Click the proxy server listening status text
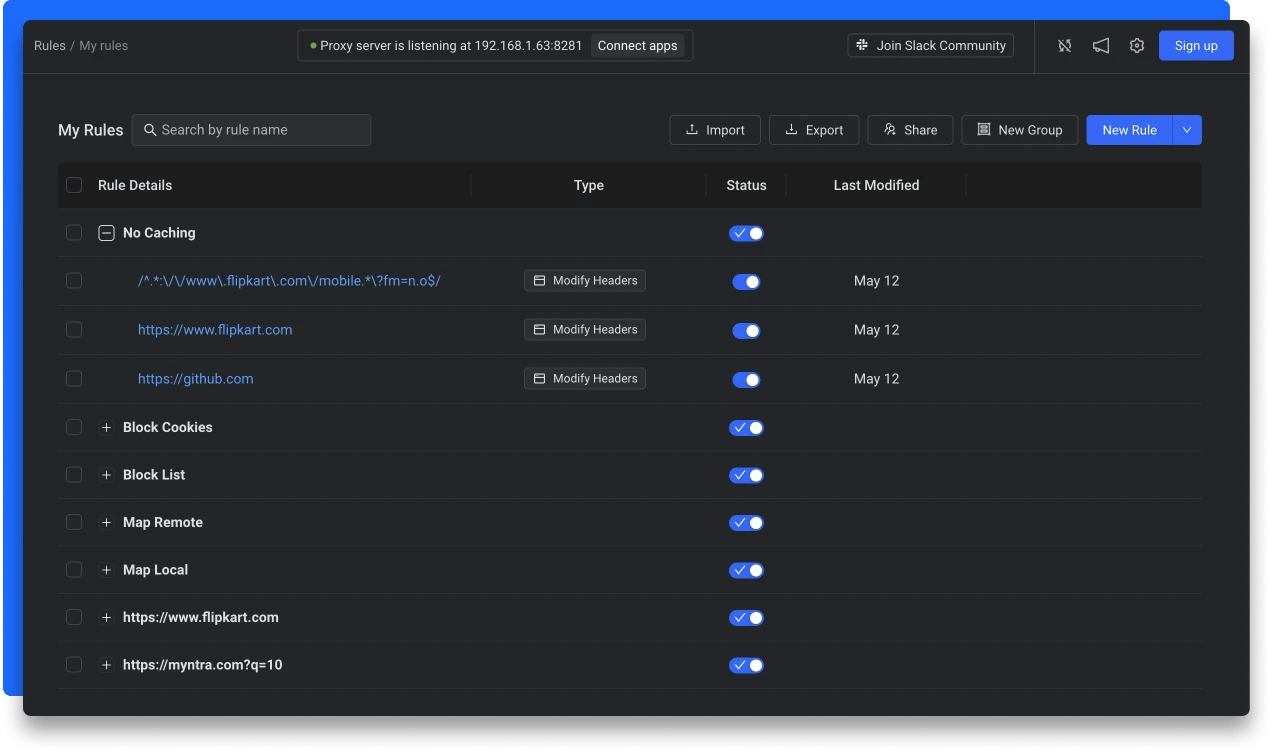 click(451, 46)
